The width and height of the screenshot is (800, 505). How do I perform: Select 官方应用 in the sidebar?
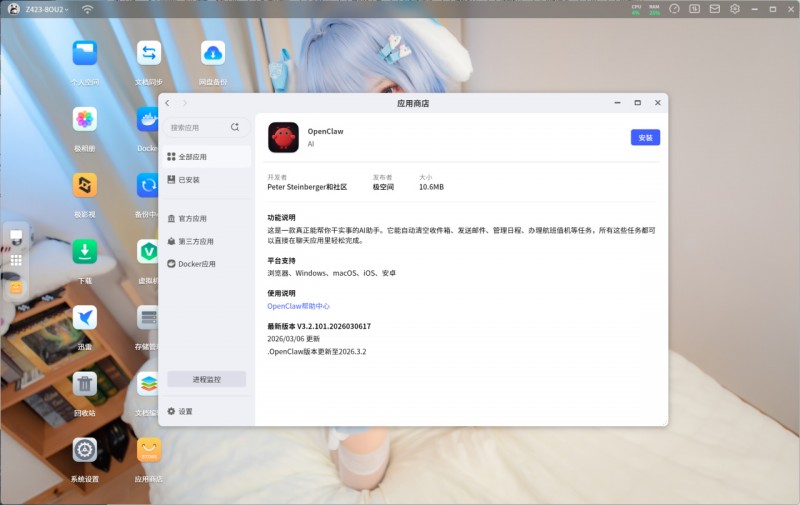pos(207,218)
